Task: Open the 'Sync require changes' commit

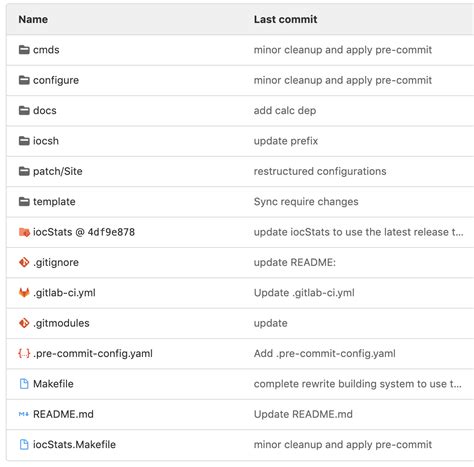Action: tap(306, 202)
